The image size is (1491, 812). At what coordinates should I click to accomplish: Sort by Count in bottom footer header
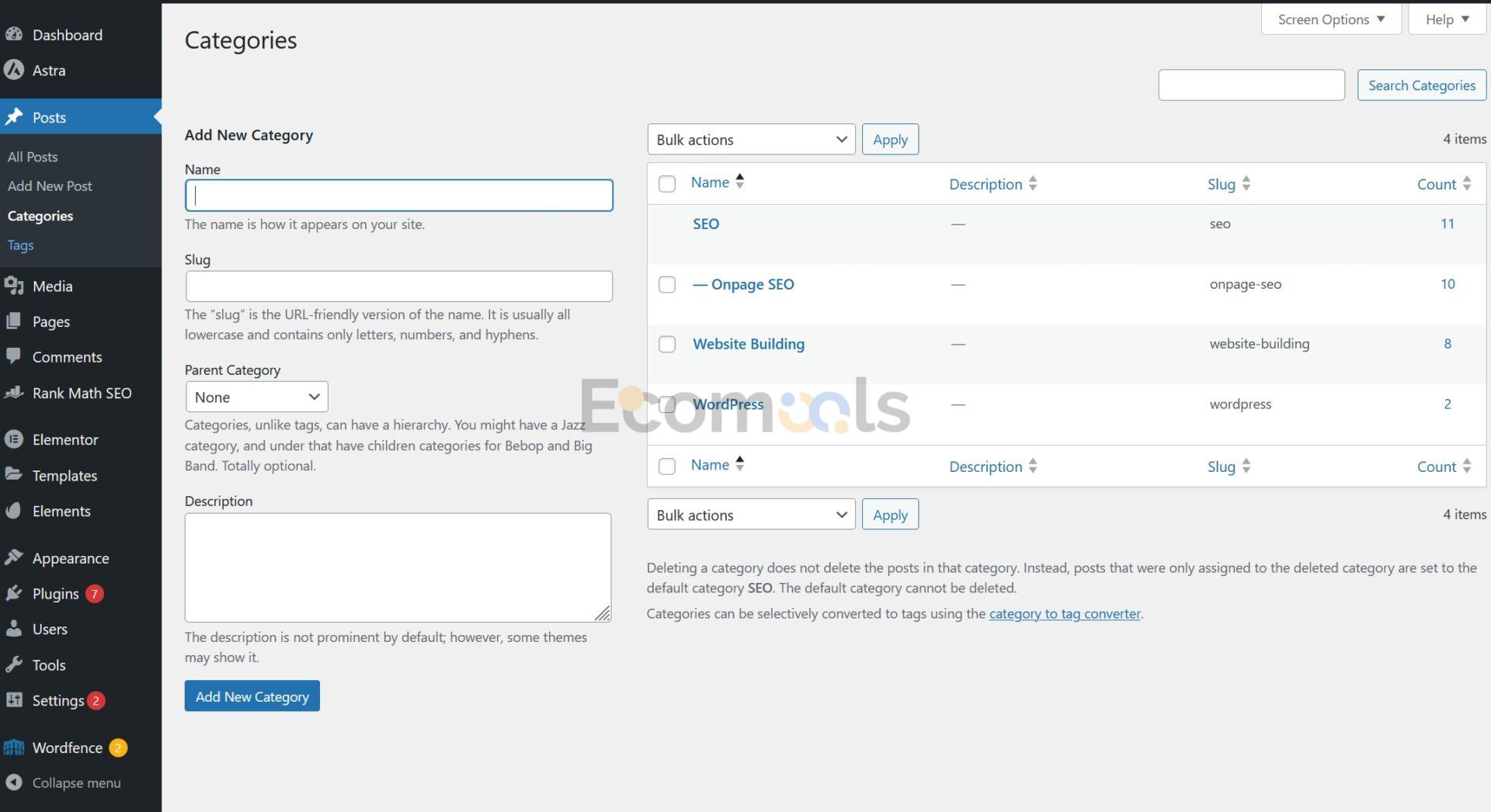coord(1444,467)
